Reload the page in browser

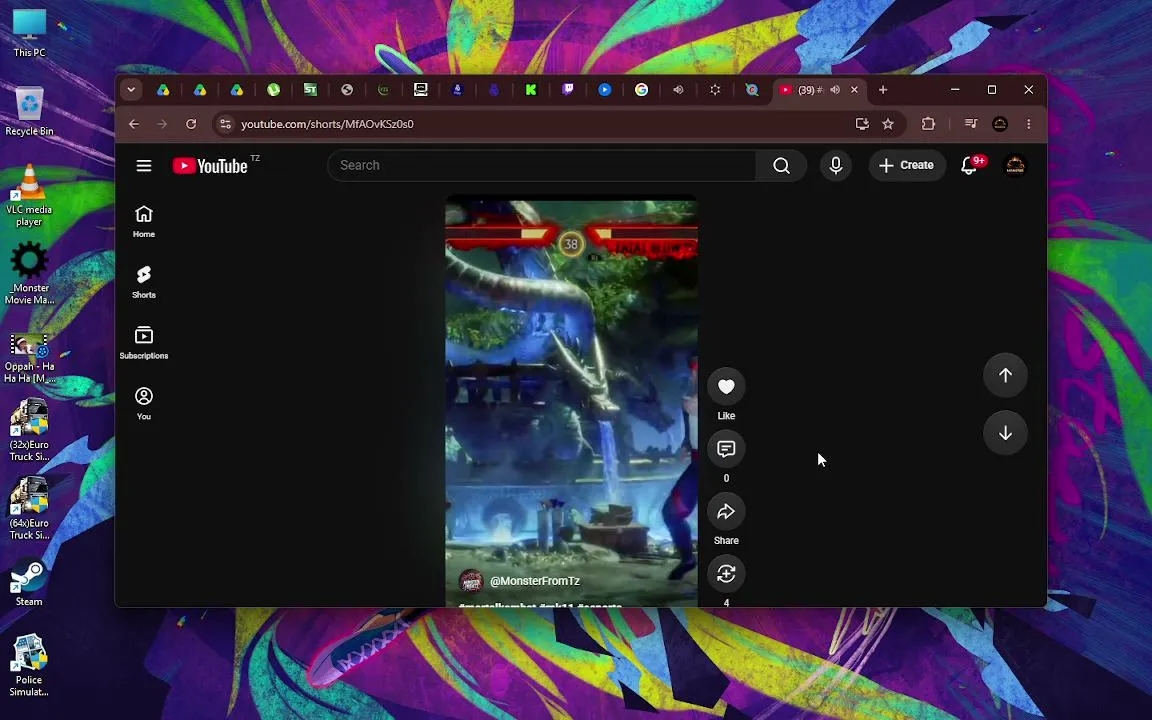pyautogui.click(x=191, y=124)
